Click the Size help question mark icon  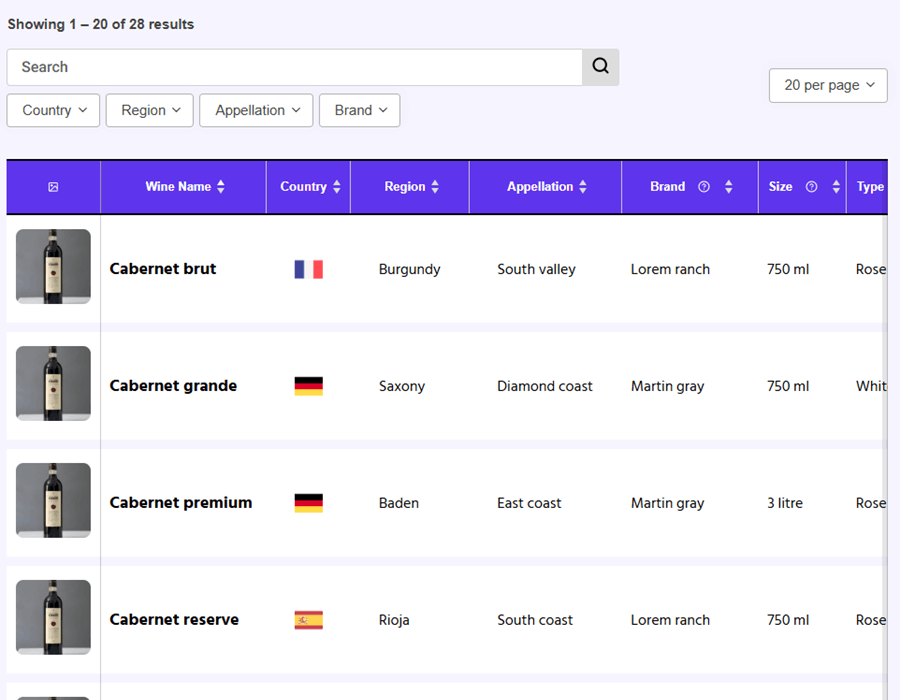811,186
